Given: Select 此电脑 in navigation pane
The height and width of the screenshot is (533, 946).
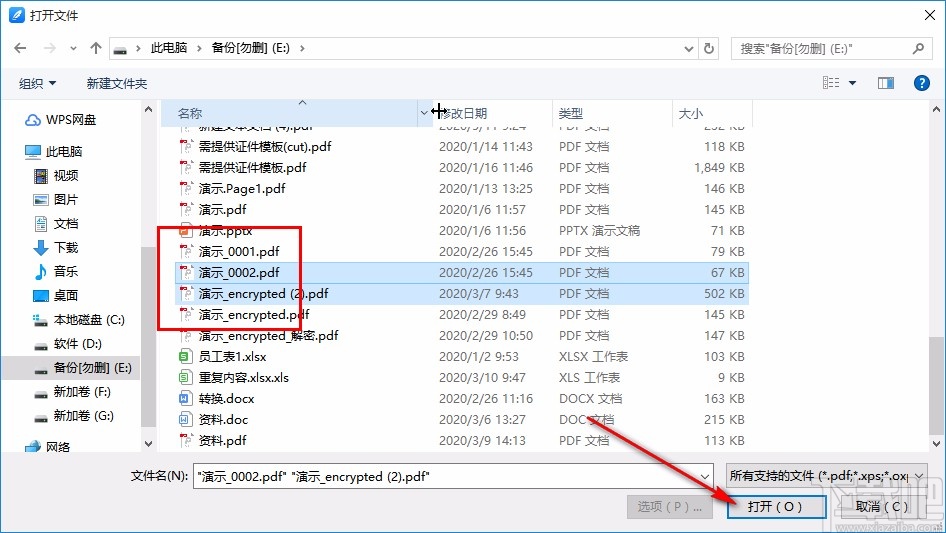Looking at the screenshot, I should pyautogui.click(x=54, y=152).
